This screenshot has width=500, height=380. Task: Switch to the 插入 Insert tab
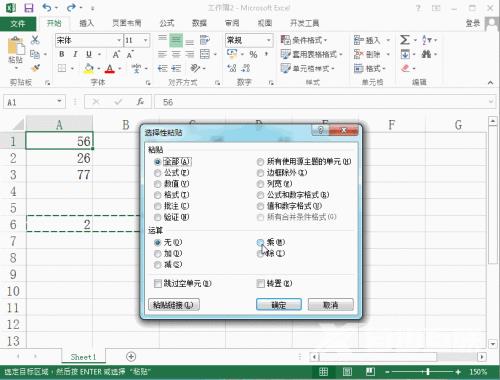point(87,23)
